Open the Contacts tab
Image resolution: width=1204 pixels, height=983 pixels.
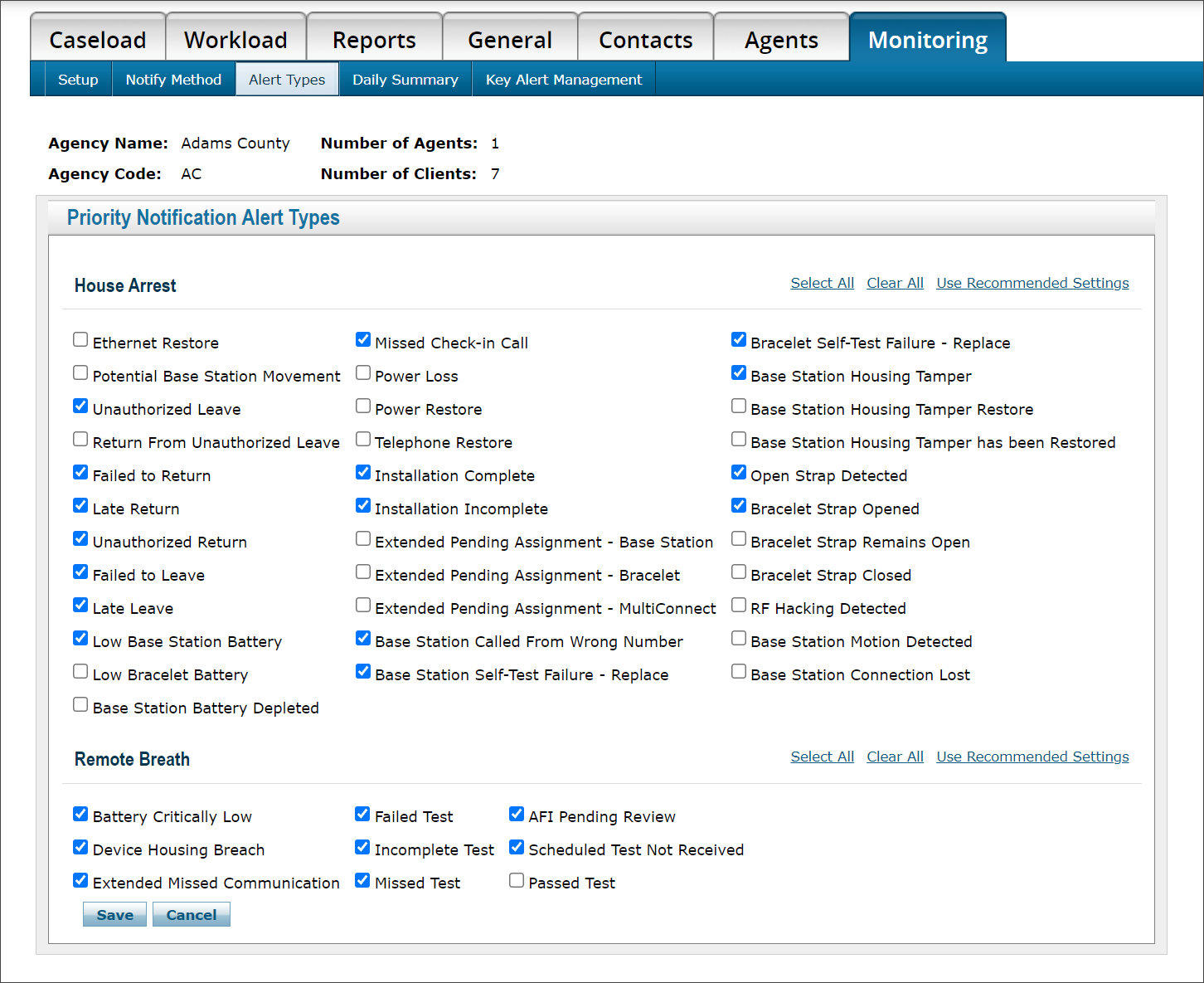pyautogui.click(x=644, y=39)
